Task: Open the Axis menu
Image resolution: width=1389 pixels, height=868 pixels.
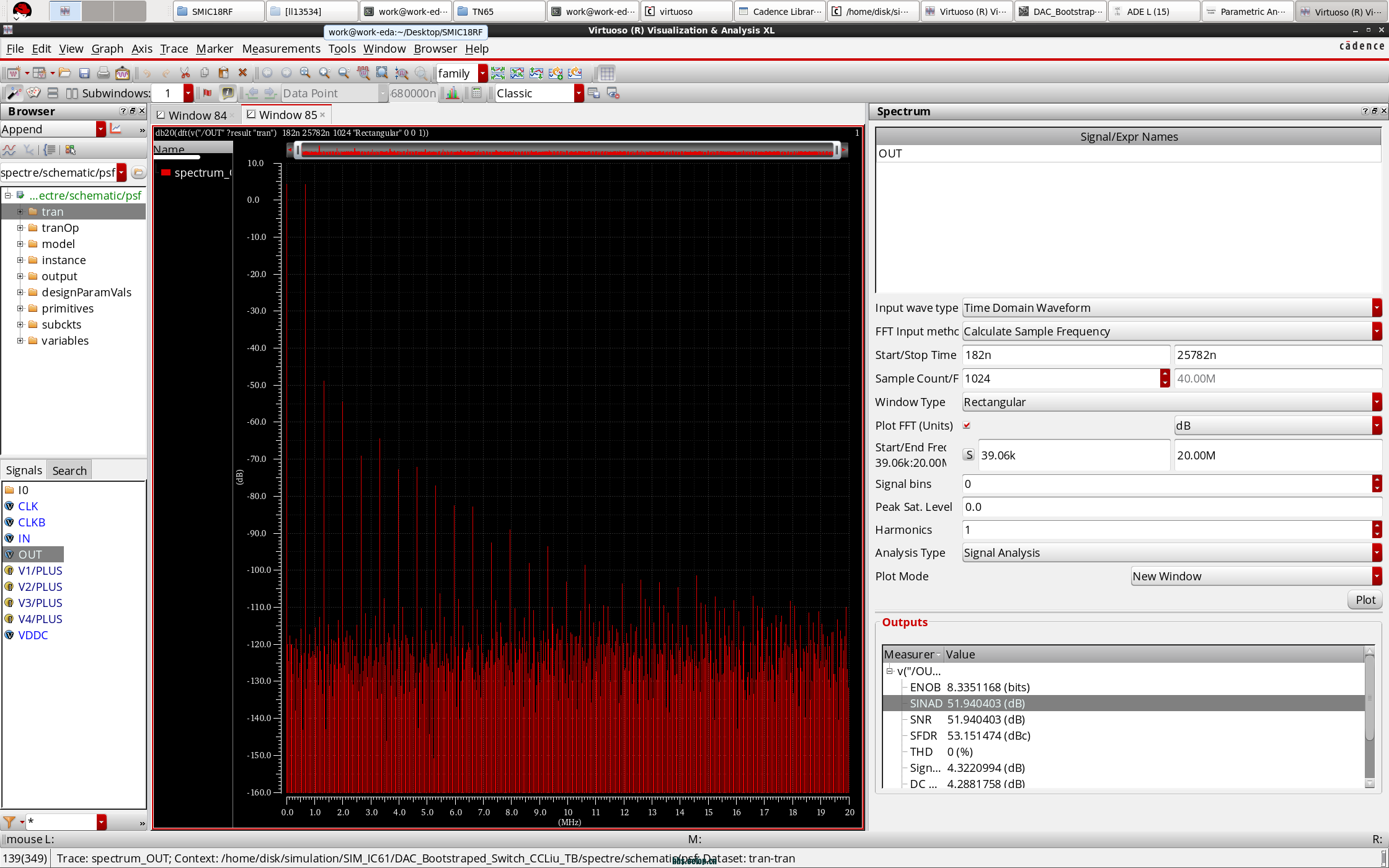Action: pos(141,48)
